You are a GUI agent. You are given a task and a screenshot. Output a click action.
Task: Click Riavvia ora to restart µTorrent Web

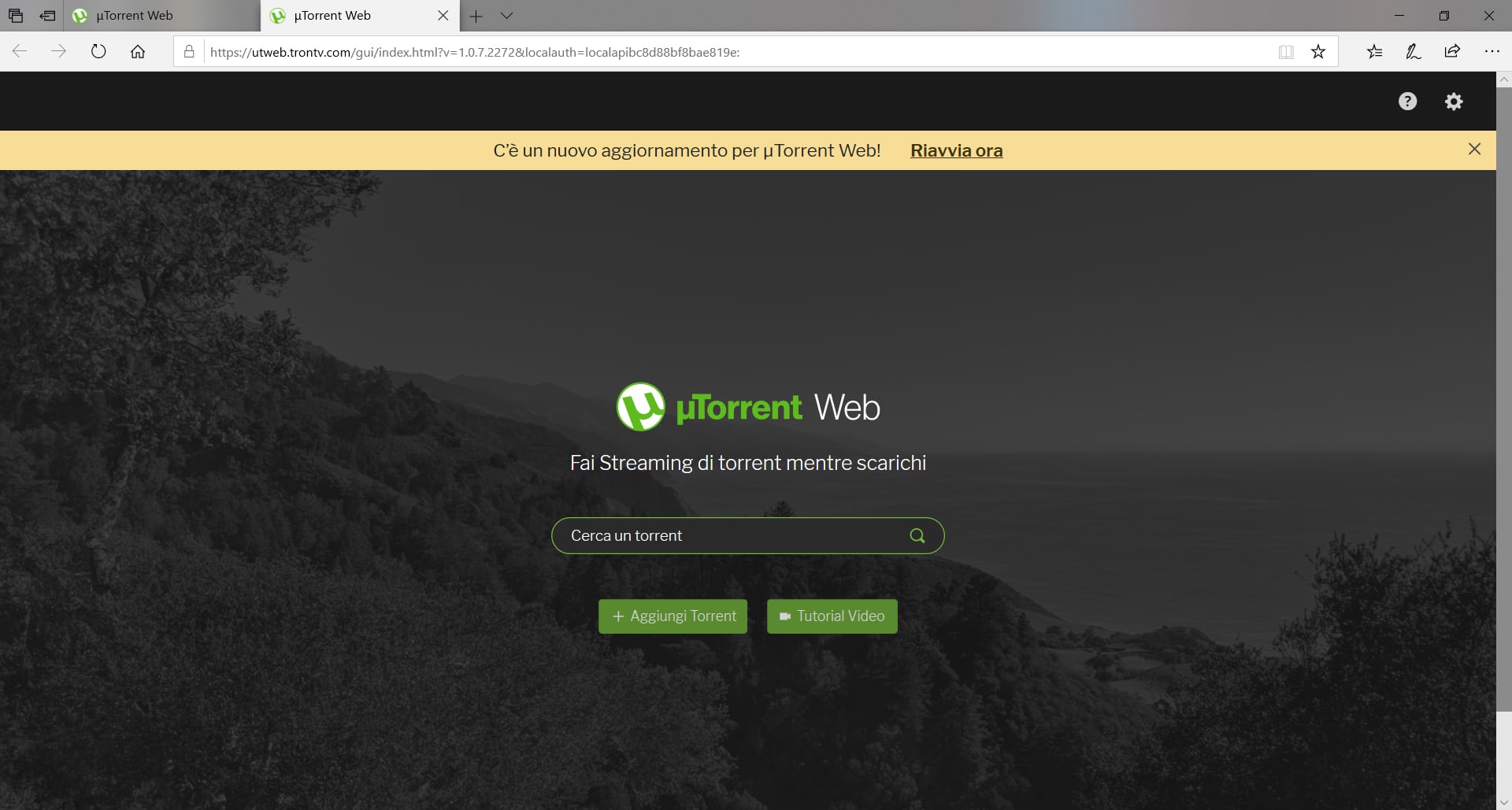[x=956, y=150]
